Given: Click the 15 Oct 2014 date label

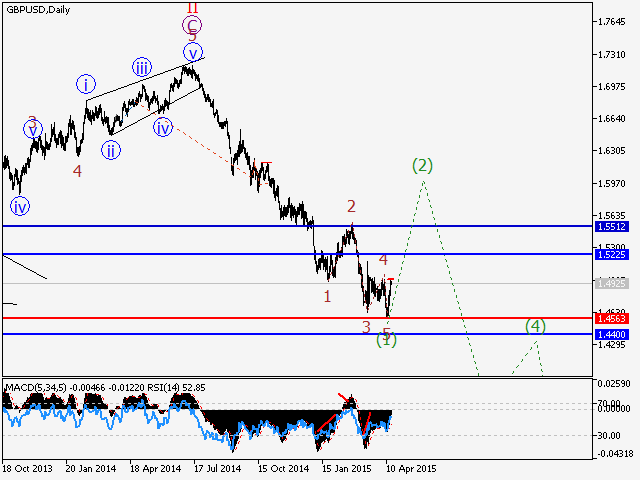Looking at the screenshot, I should tap(283, 469).
